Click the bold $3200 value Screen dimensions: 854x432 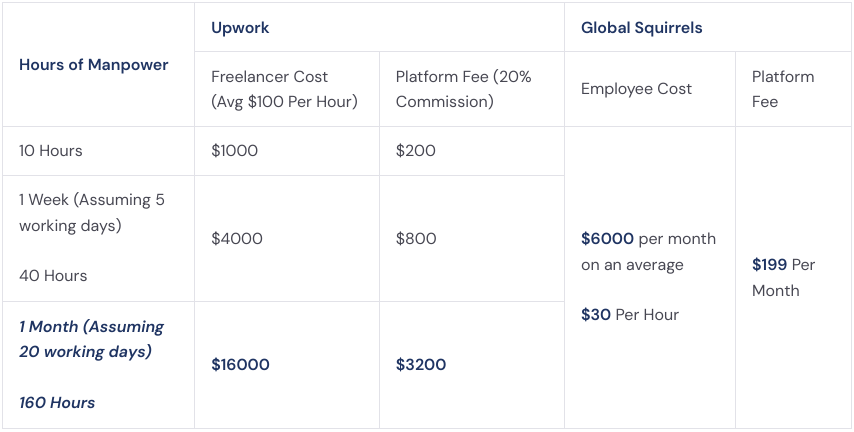[x=421, y=364]
